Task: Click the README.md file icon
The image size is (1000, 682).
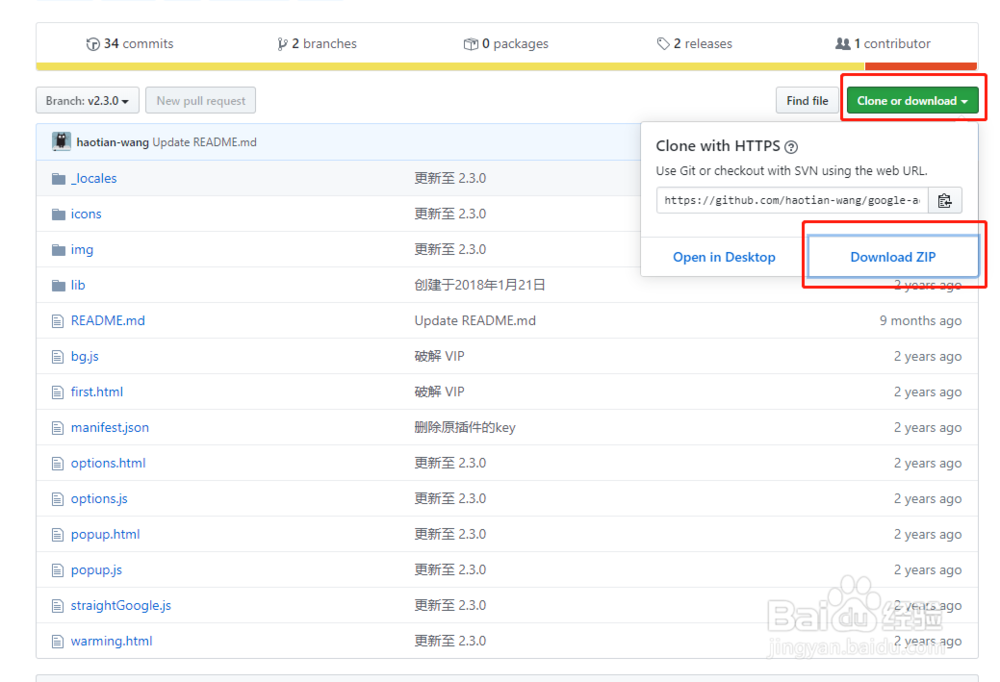Action: (x=58, y=321)
